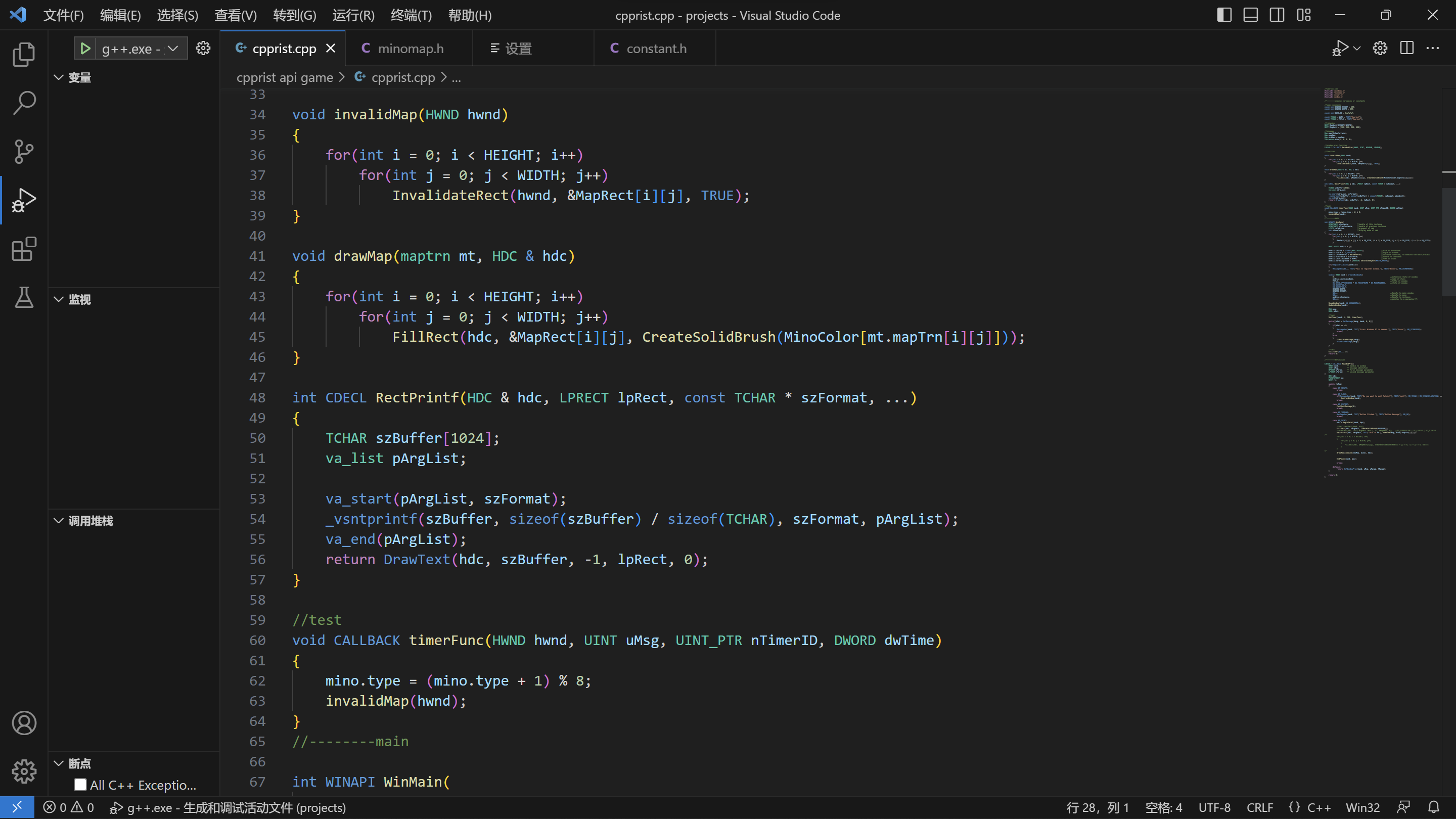Close the cpprist.cpp tab
The image size is (1456, 819).
coord(331,49)
